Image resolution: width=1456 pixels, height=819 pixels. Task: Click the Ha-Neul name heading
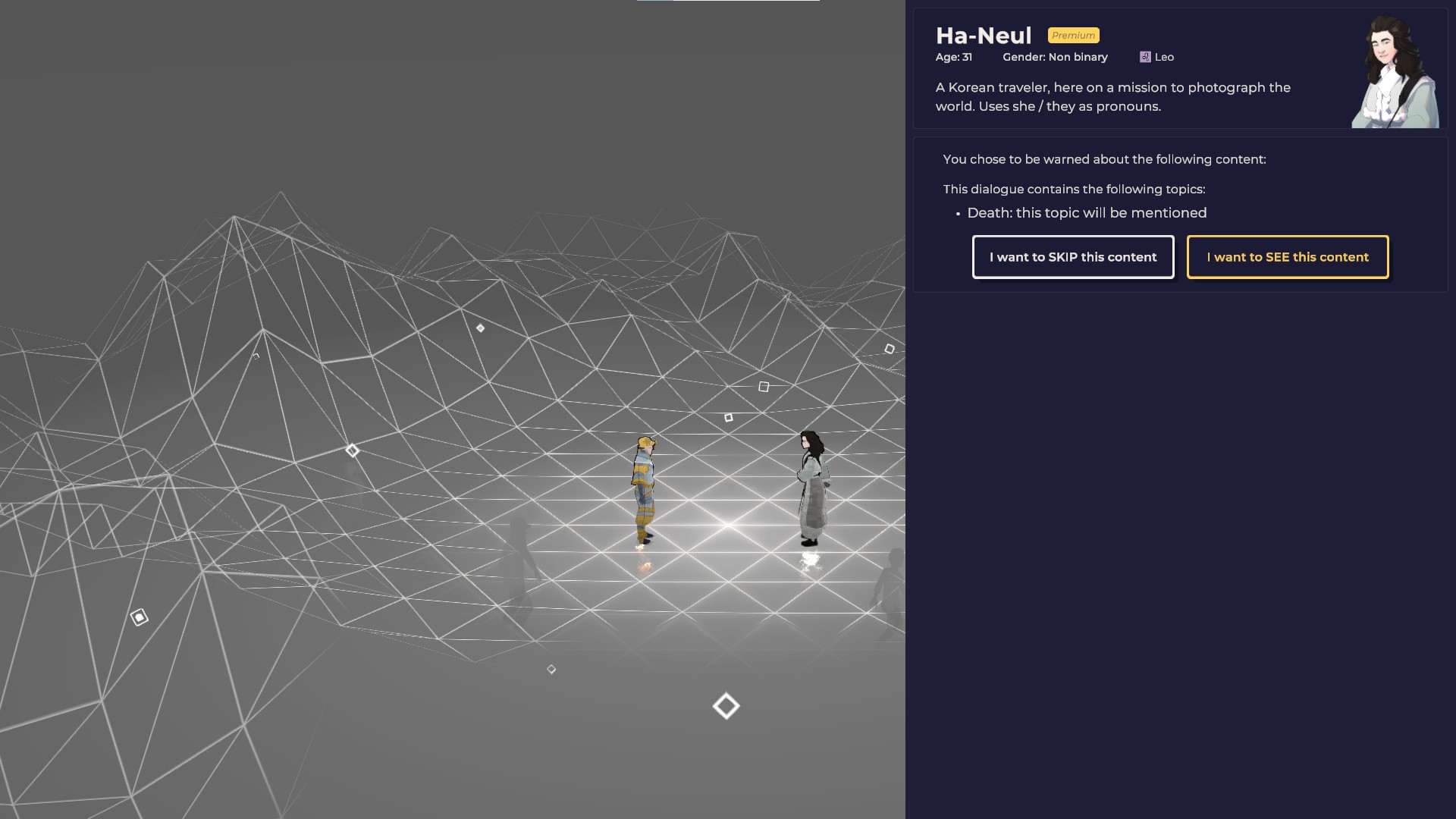click(x=984, y=36)
